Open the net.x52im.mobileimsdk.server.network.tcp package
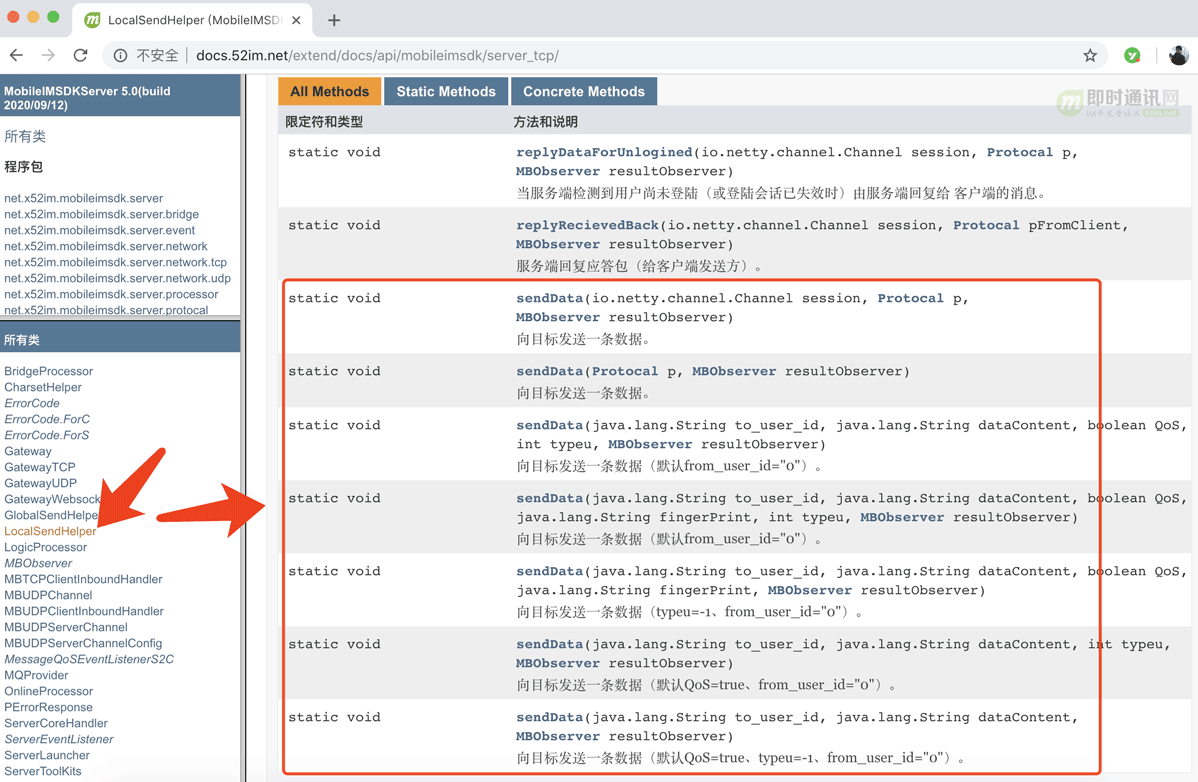The width and height of the screenshot is (1198, 782). click(115, 262)
